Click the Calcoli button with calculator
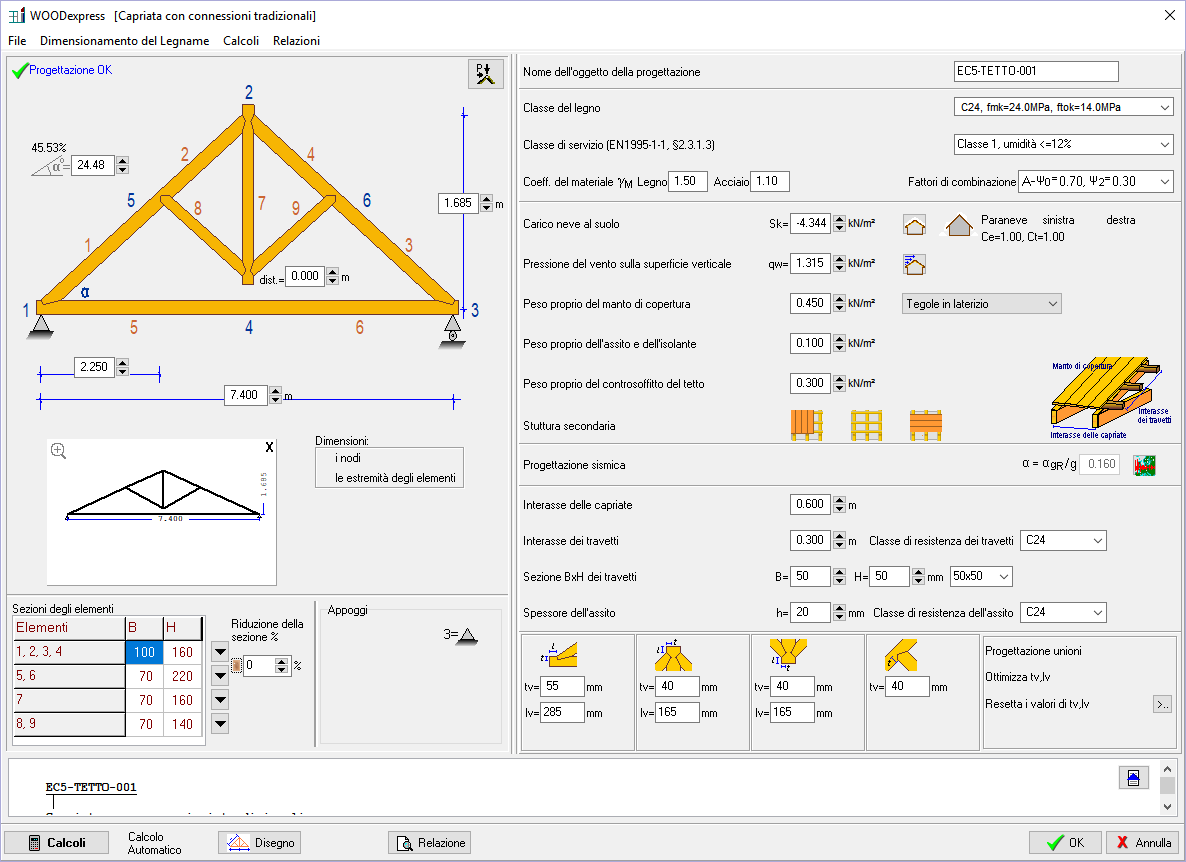Image resolution: width=1186 pixels, height=862 pixels. [x=57, y=842]
